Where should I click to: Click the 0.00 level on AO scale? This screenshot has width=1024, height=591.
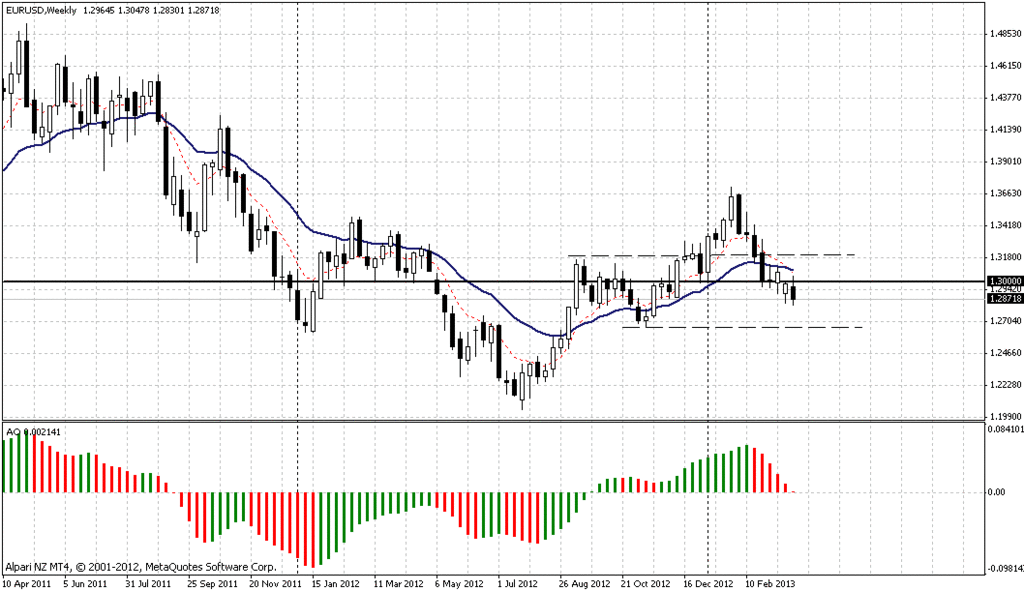point(997,492)
